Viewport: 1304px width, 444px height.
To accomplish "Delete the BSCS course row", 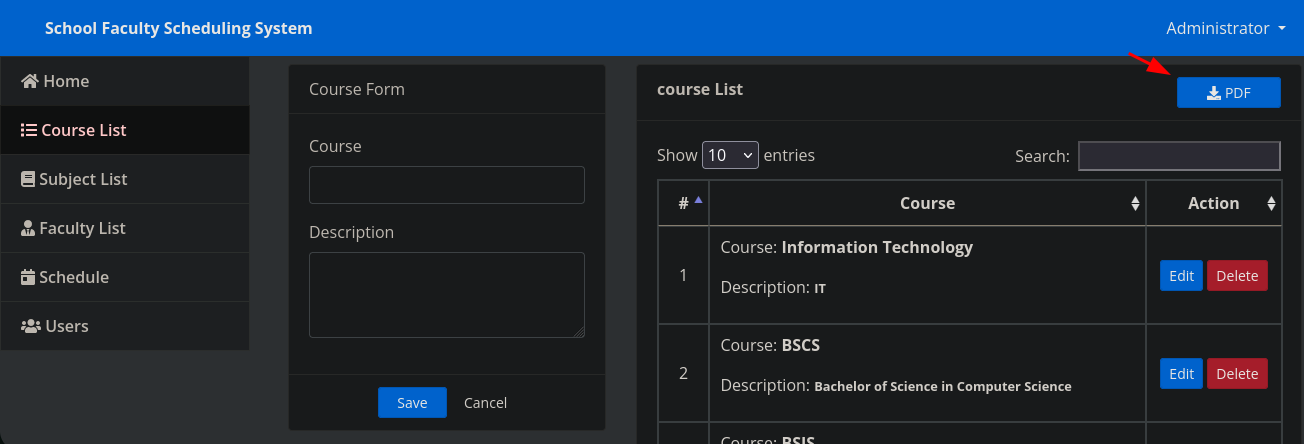I will (x=1236, y=373).
